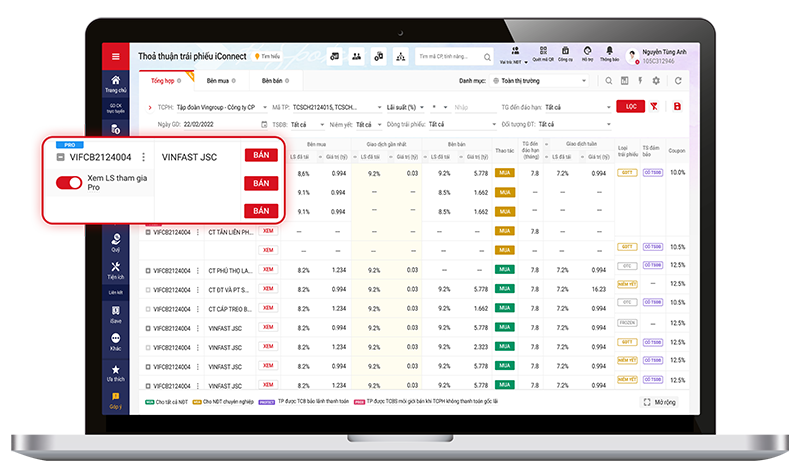Click the hierarchy tree shortcut icon
800x474 pixels.
coord(401,56)
